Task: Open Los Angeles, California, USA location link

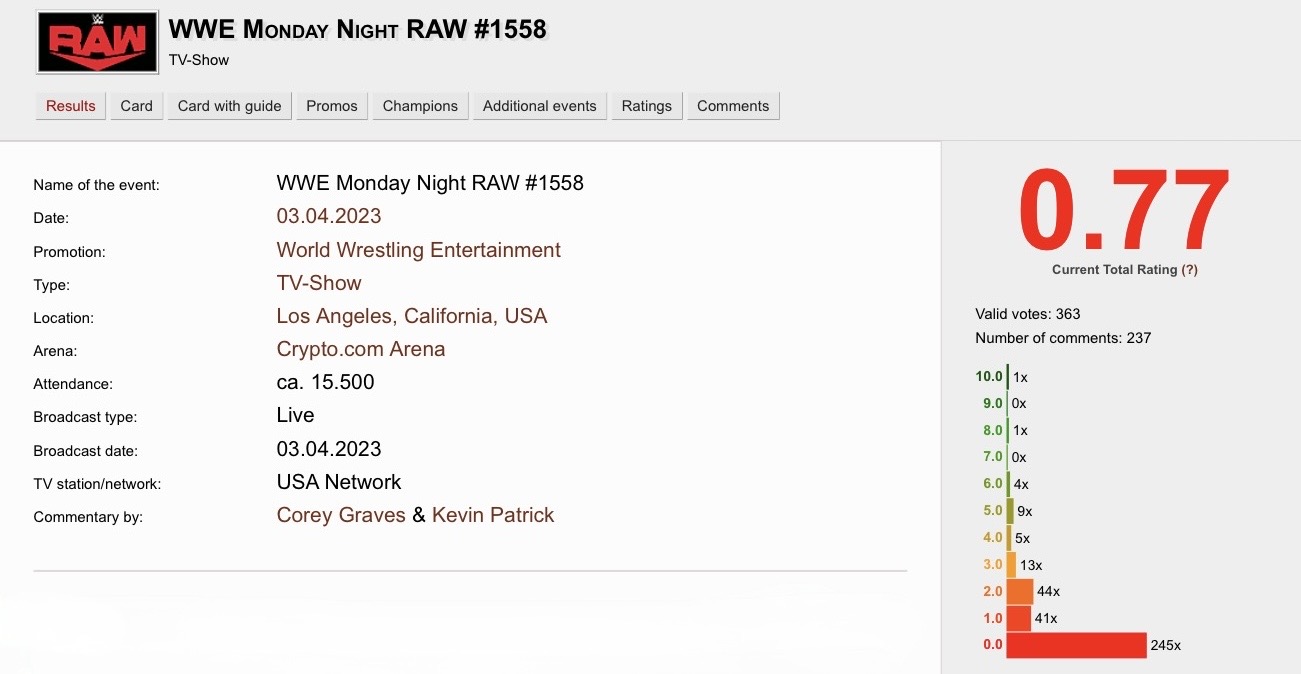Action: point(412,316)
